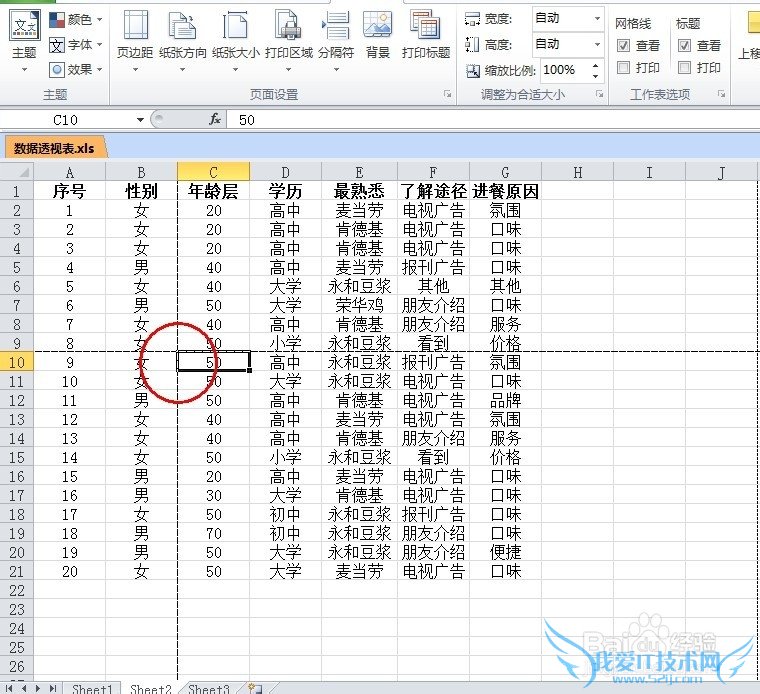This screenshot has width=760, height=694.
Task: Click cell 荣华鸡 in row 7
Action: point(359,305)
